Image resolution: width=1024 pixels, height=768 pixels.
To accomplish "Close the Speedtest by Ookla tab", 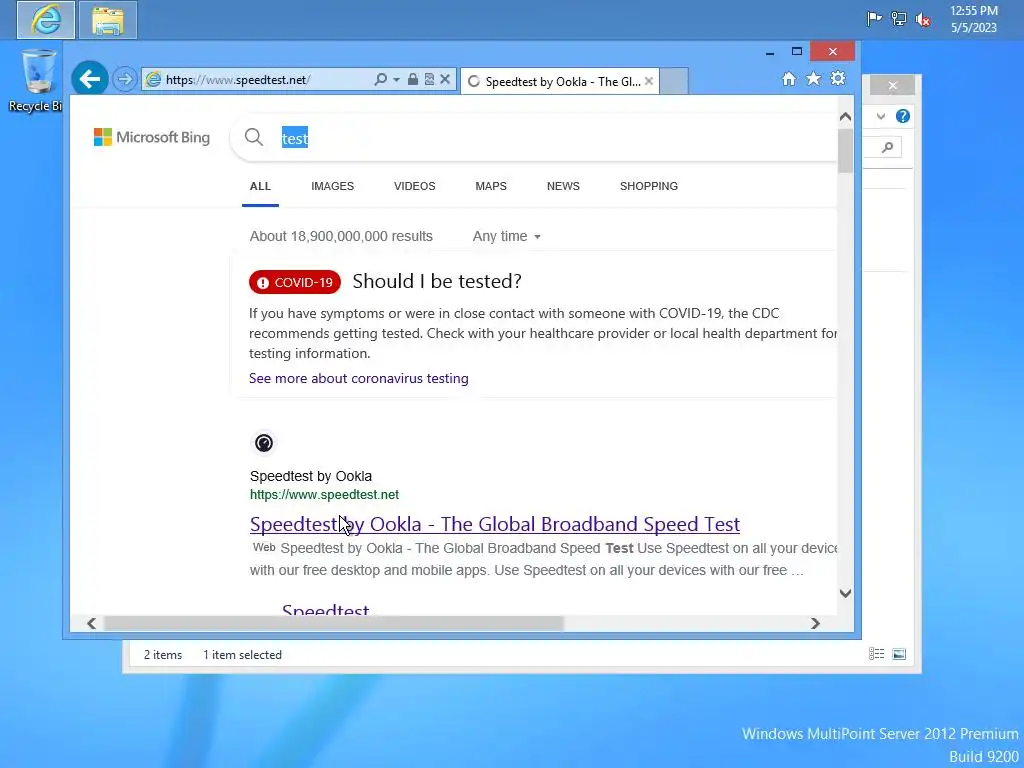I will pos(648,81).
